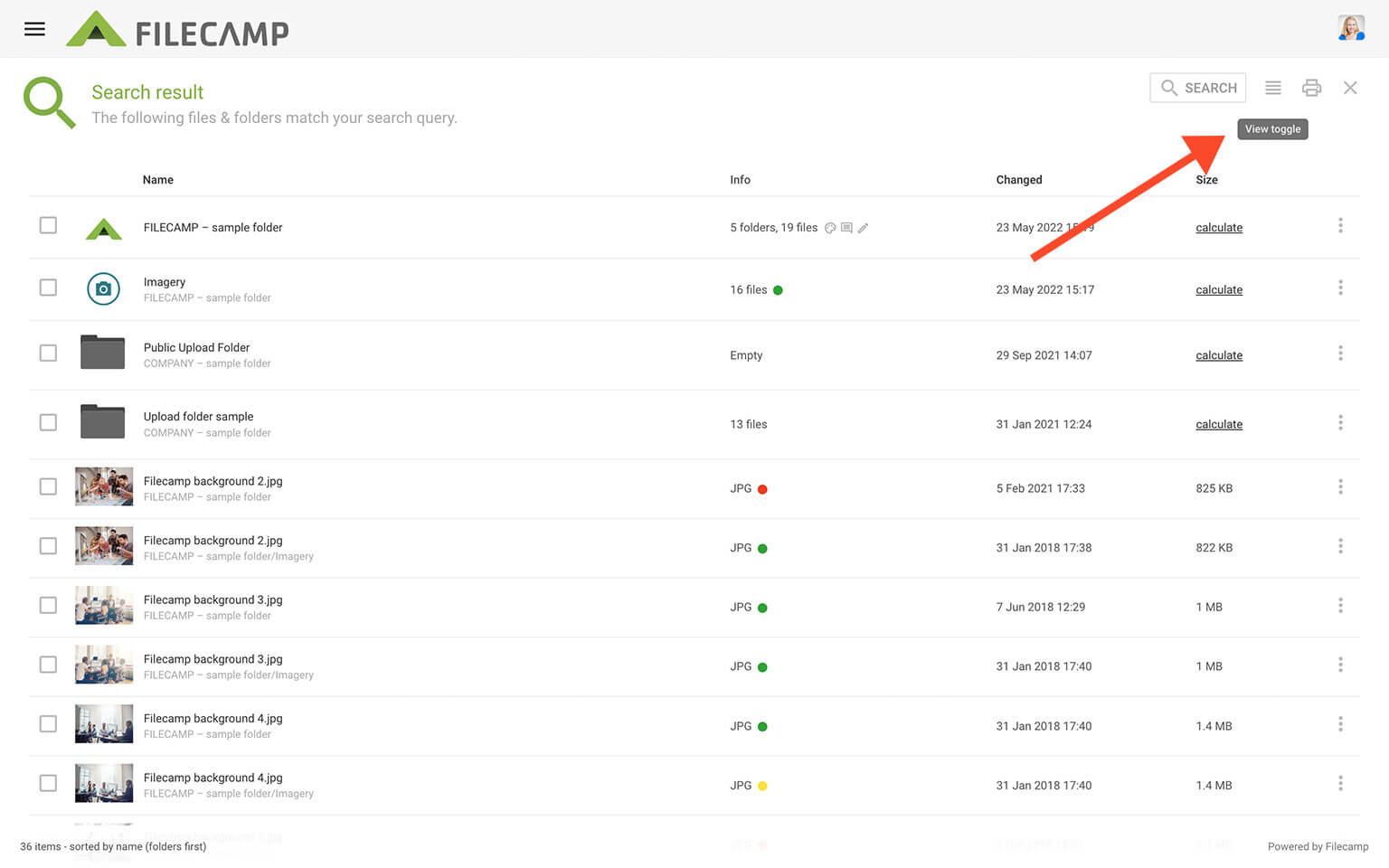Select checkbox for Public Upload Folder
Viewport: 1389px width, 868px height.
[x=48, y=353]
